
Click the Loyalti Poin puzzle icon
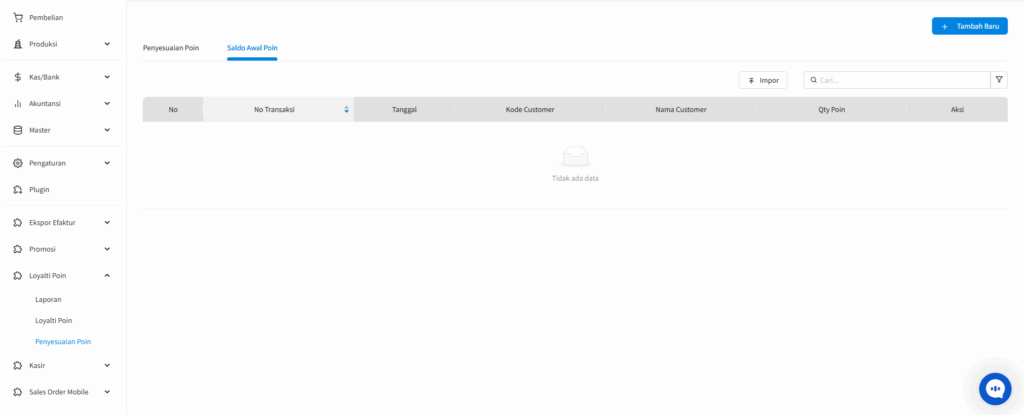[18, 276]
